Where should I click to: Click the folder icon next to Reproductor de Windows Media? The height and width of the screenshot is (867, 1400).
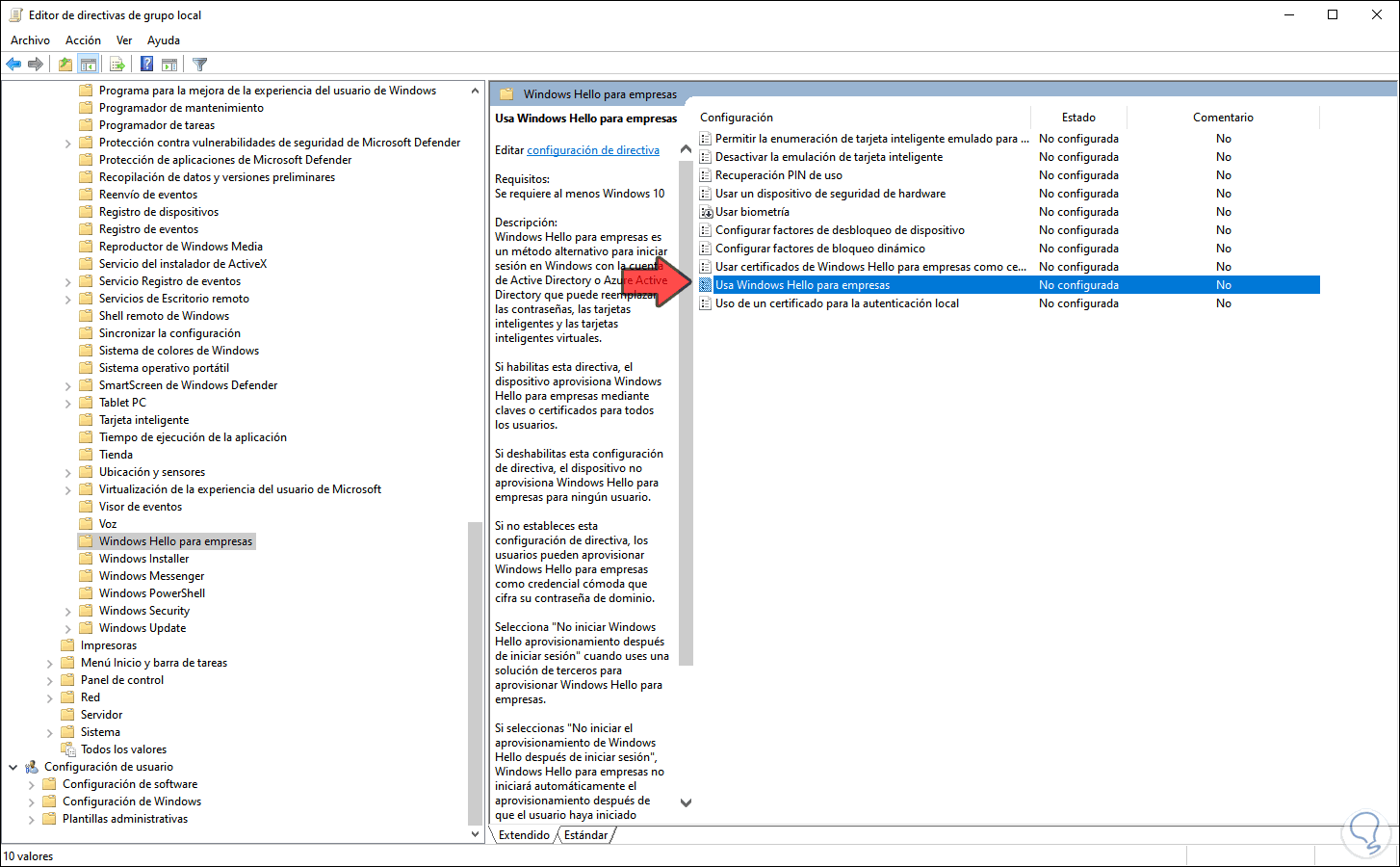click(x=86, y=247)
